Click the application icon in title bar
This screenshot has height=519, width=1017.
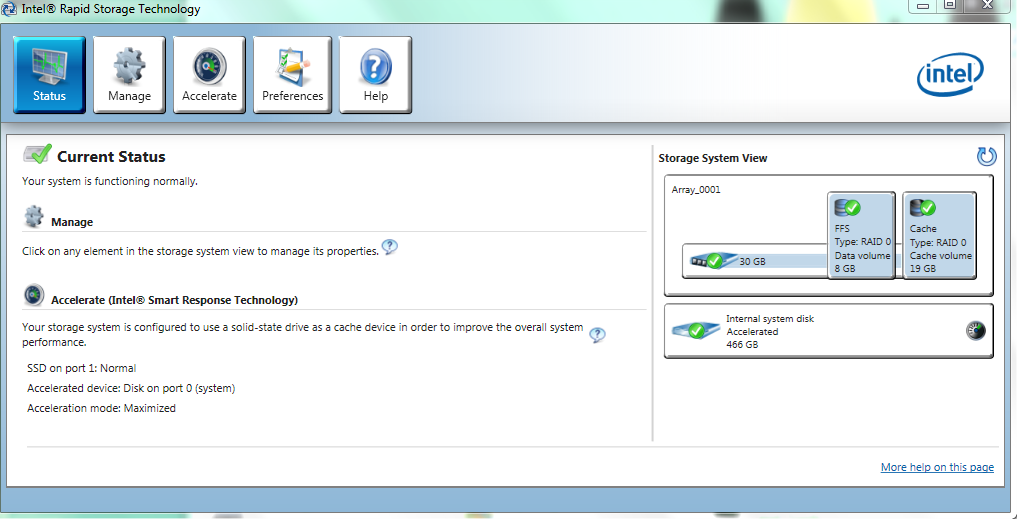coord(10,9)
